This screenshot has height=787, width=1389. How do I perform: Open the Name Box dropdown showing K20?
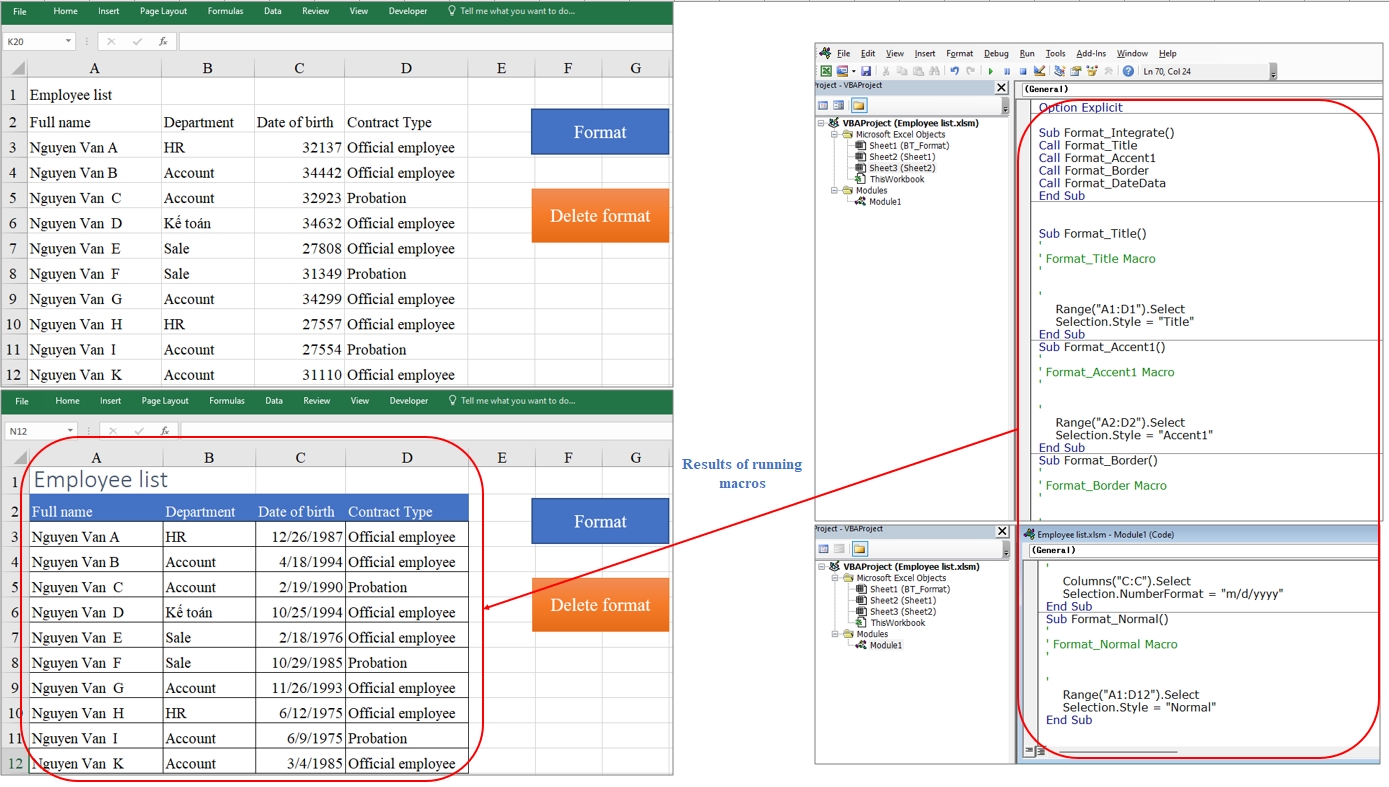tap(68, 42)
